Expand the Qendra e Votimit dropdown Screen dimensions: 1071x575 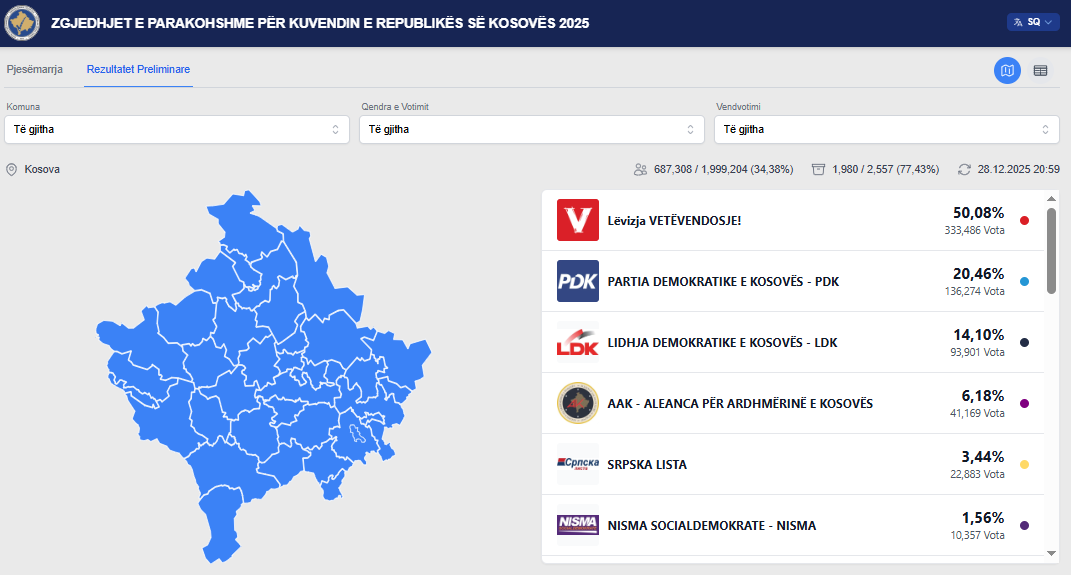click(x=531, y=129)
